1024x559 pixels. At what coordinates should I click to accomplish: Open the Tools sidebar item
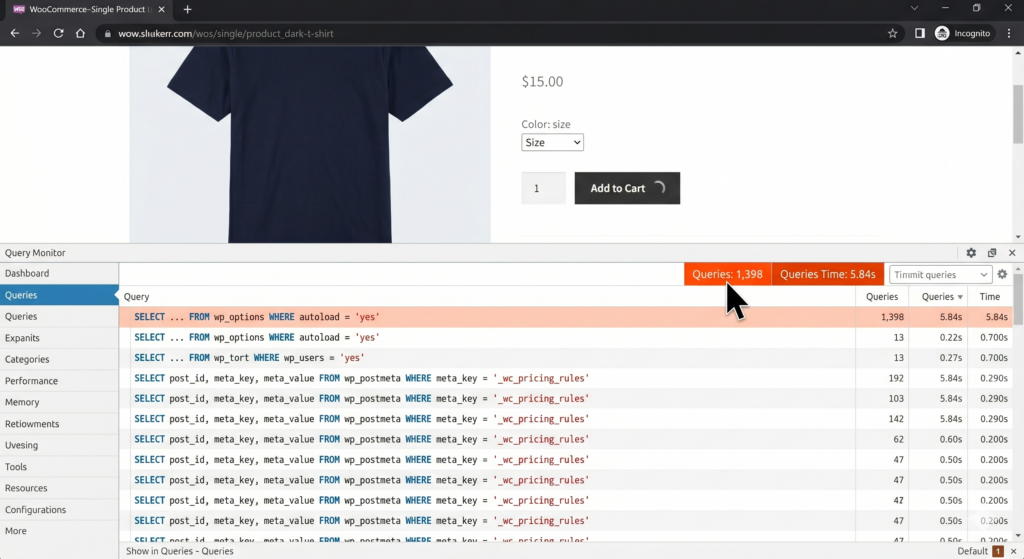pyautogui.click(x=59, y=466)
